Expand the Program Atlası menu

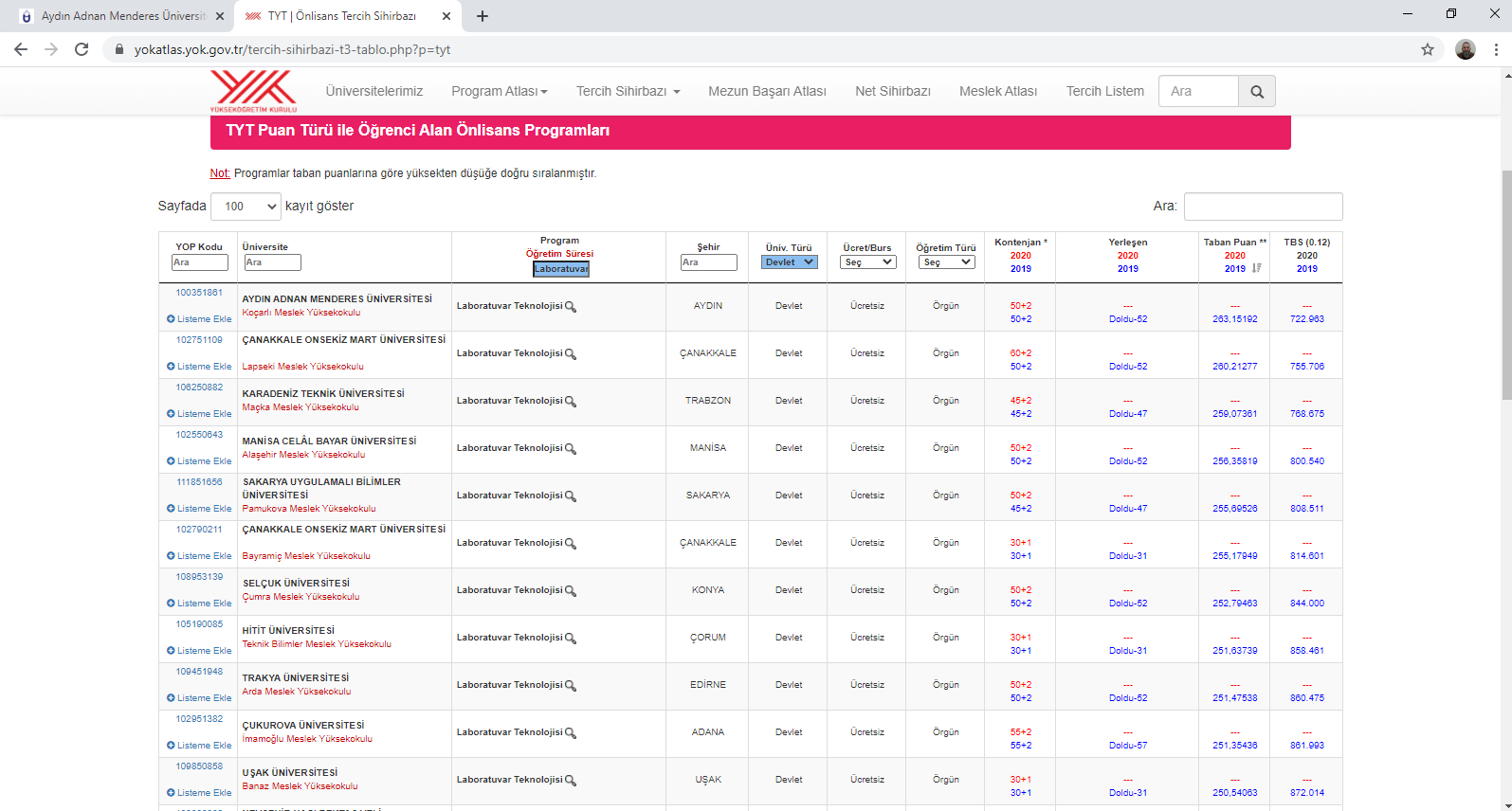(500, 91)
